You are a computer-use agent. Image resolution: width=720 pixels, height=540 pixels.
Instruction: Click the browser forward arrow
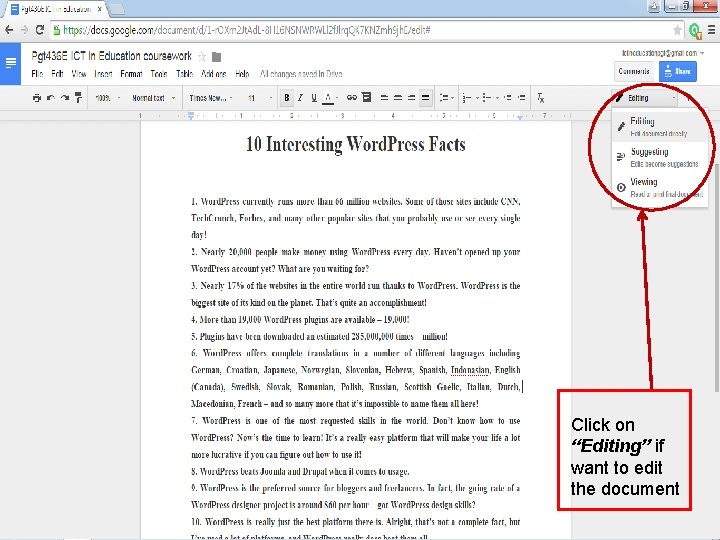24,30
